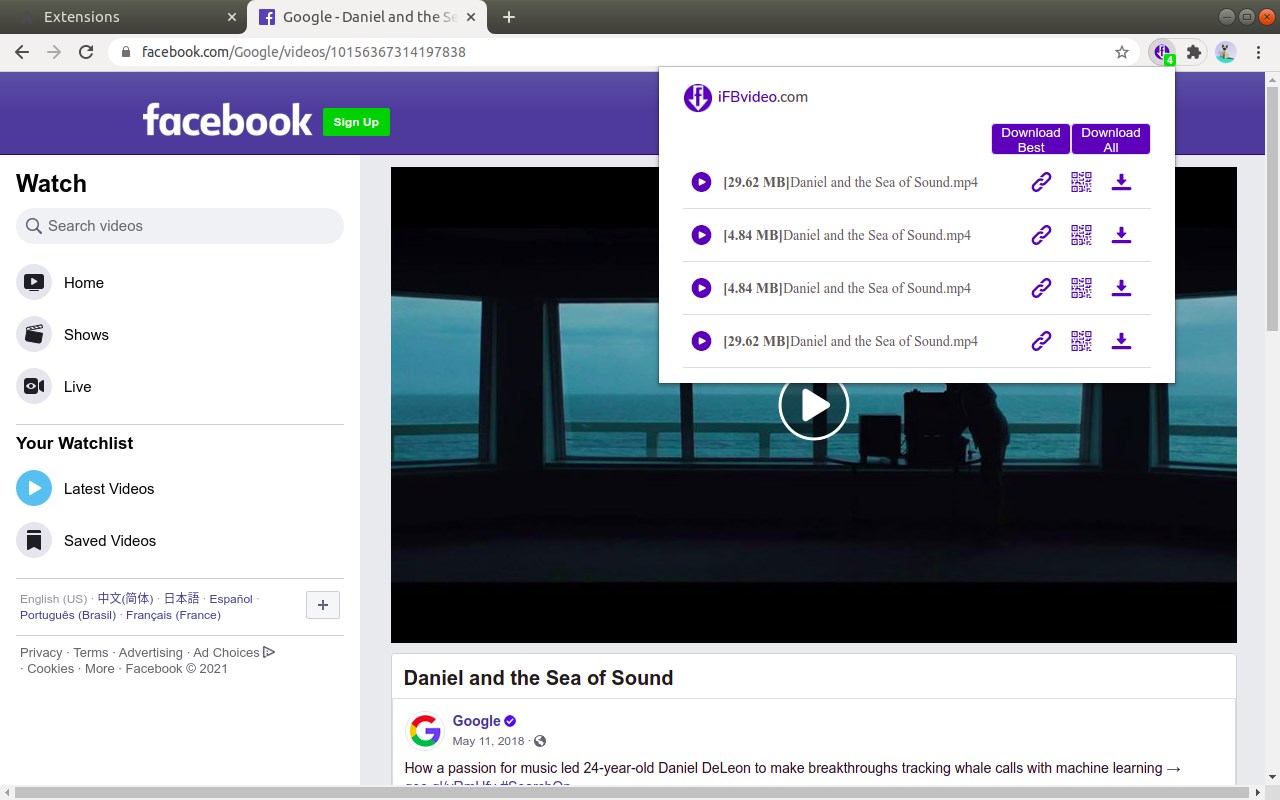Switch language to Français (France)
The height and width of the screenshot is (800, 1280).
[x=174, y=615]
